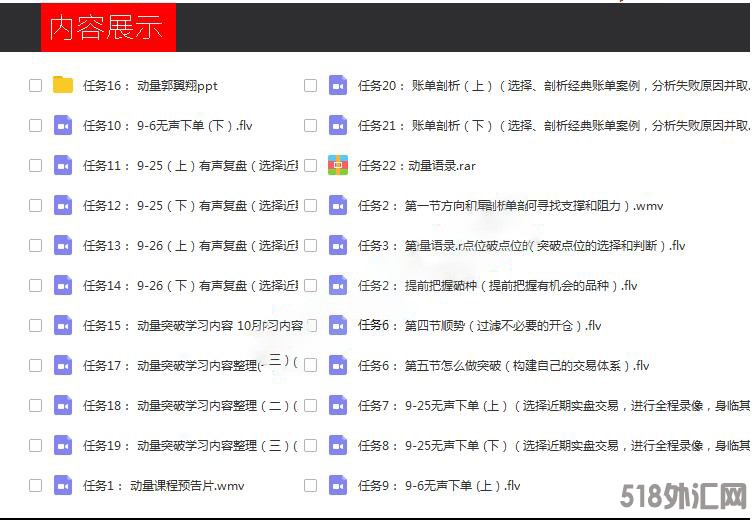This screenshot has width=754, height=520.
Task: Click the video icon for 任务8 9-25无声下单(下)
Action: (338, 444)
